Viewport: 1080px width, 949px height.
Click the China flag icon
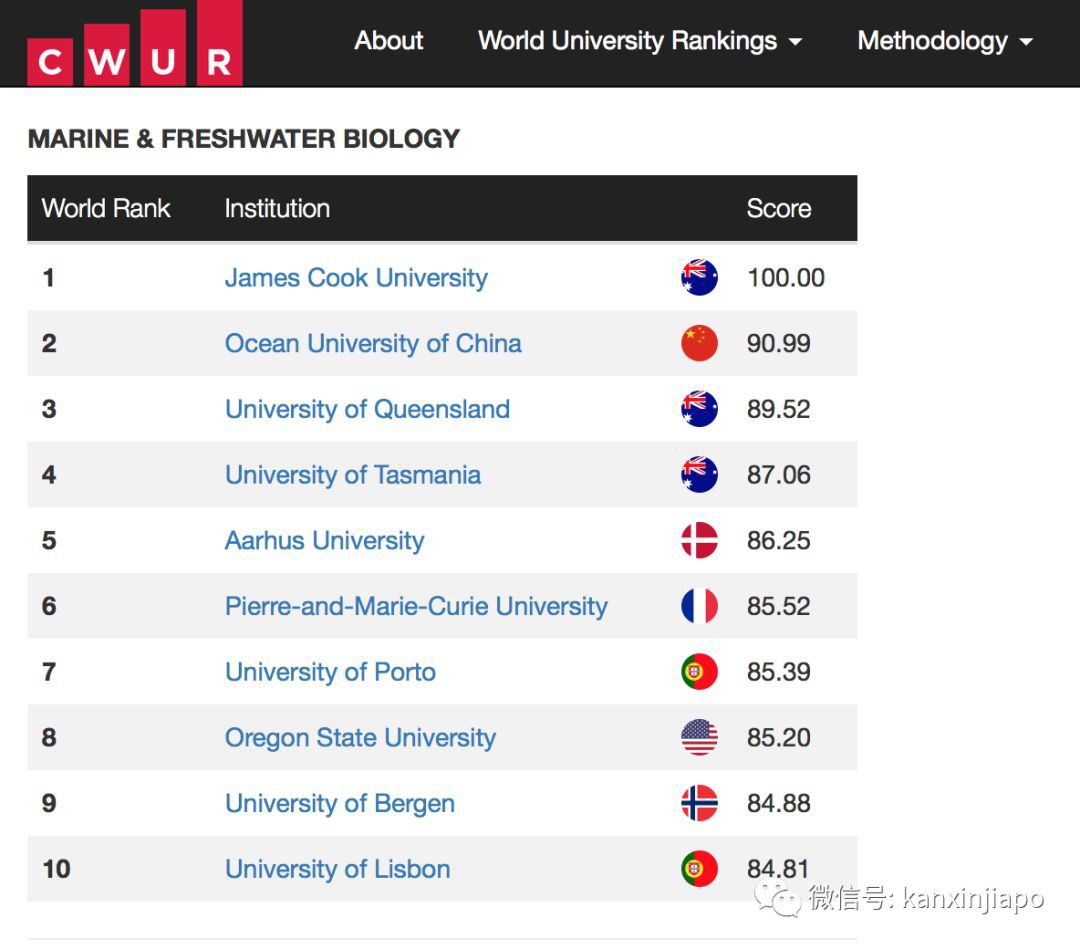click(x=699, y=343)
